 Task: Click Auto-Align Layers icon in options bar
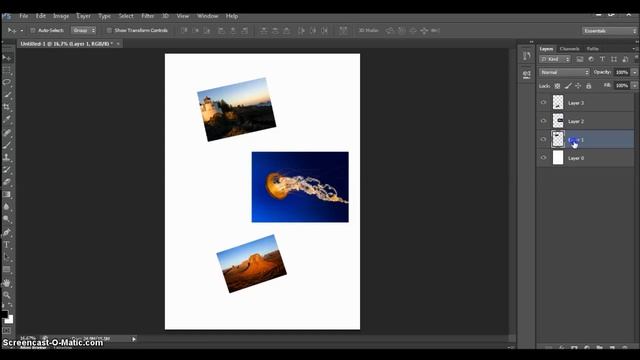[x=343, y=31]
